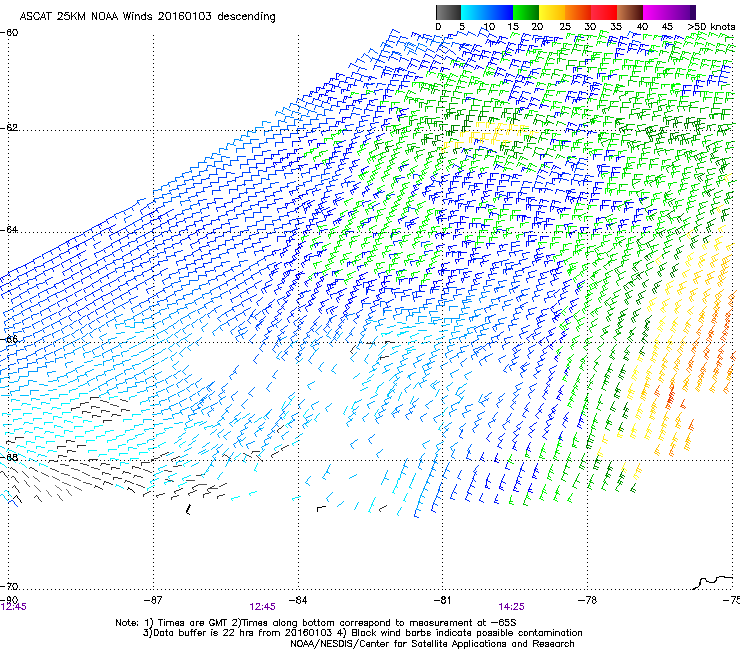Click 'NOAA/NESDIS/Center for Satellite Applications and Research' credit
This screenshot has width=740, height=650.
(432, 644)
